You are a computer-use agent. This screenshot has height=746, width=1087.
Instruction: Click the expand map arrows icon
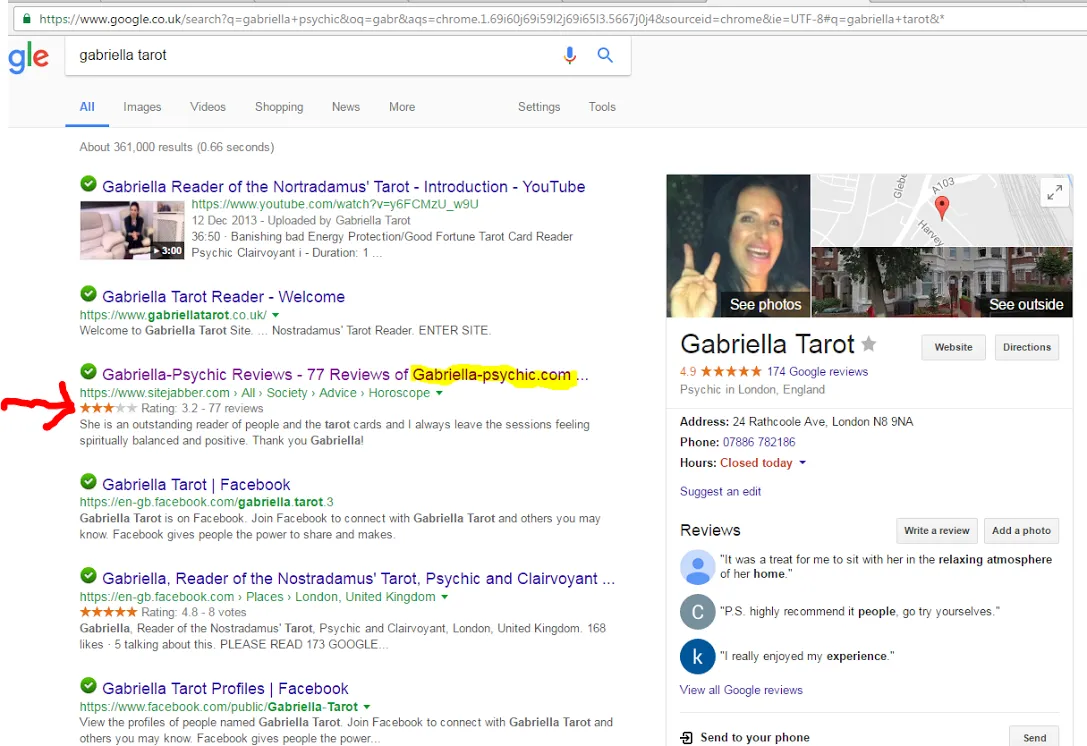pyautogui.click(x=1053, y=194)
